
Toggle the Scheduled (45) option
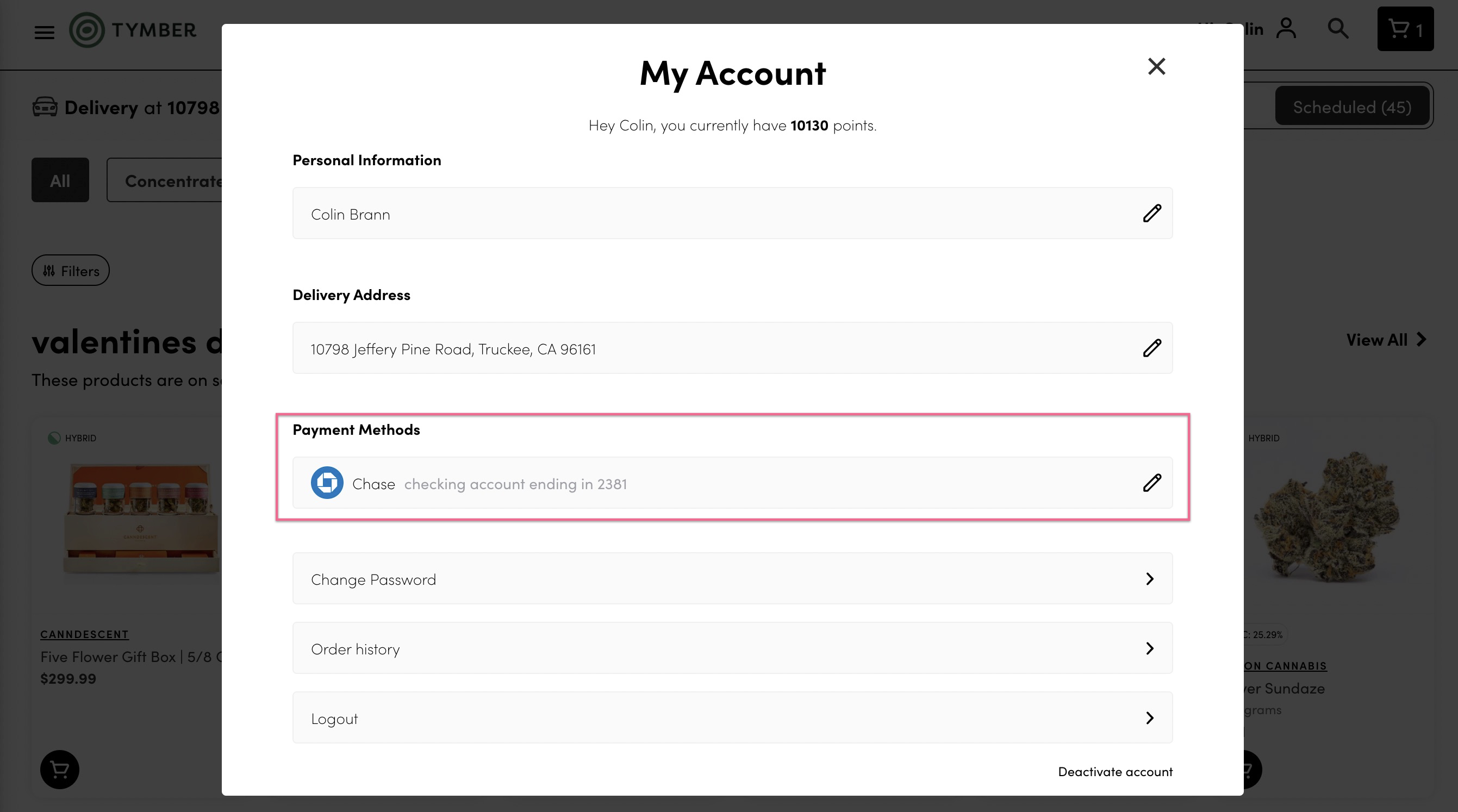[1351, 107]
